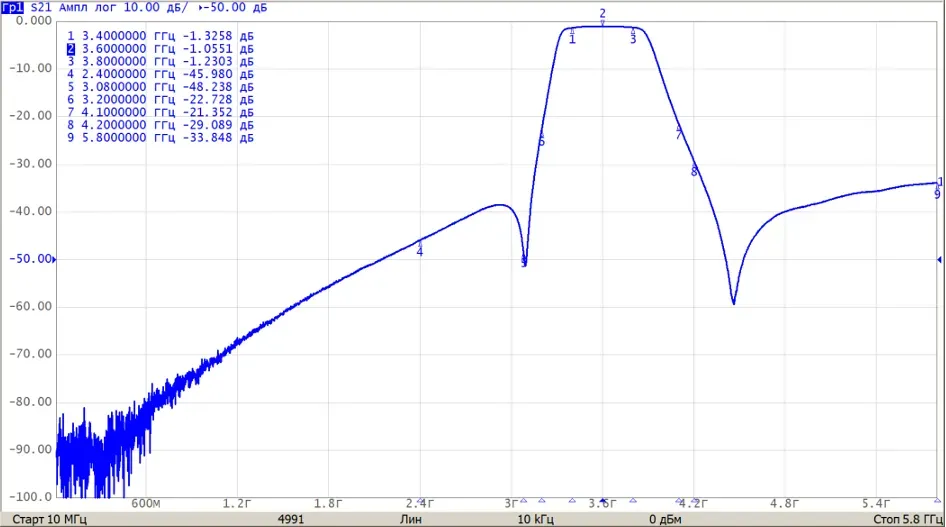This screenshot has width=946, height=527.
Task: Click the 10.00 дБ/ scale value
Action: click(156, 7)
